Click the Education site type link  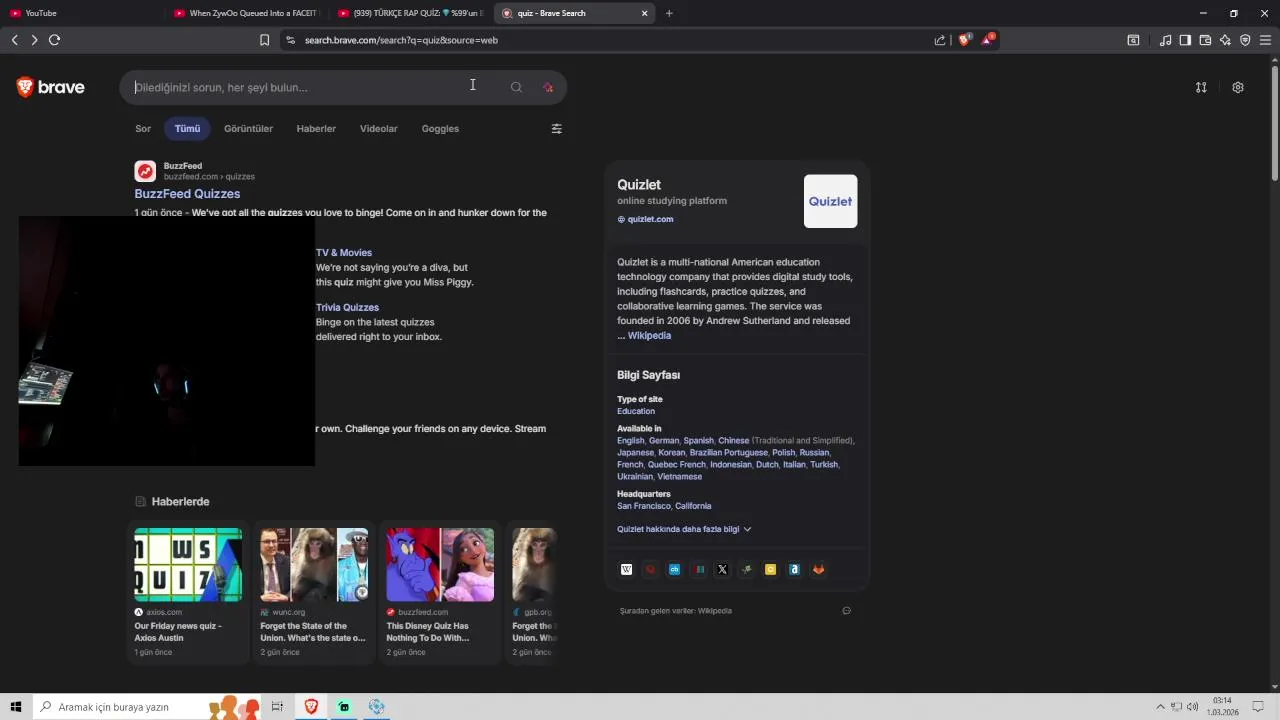pos(636,411)
